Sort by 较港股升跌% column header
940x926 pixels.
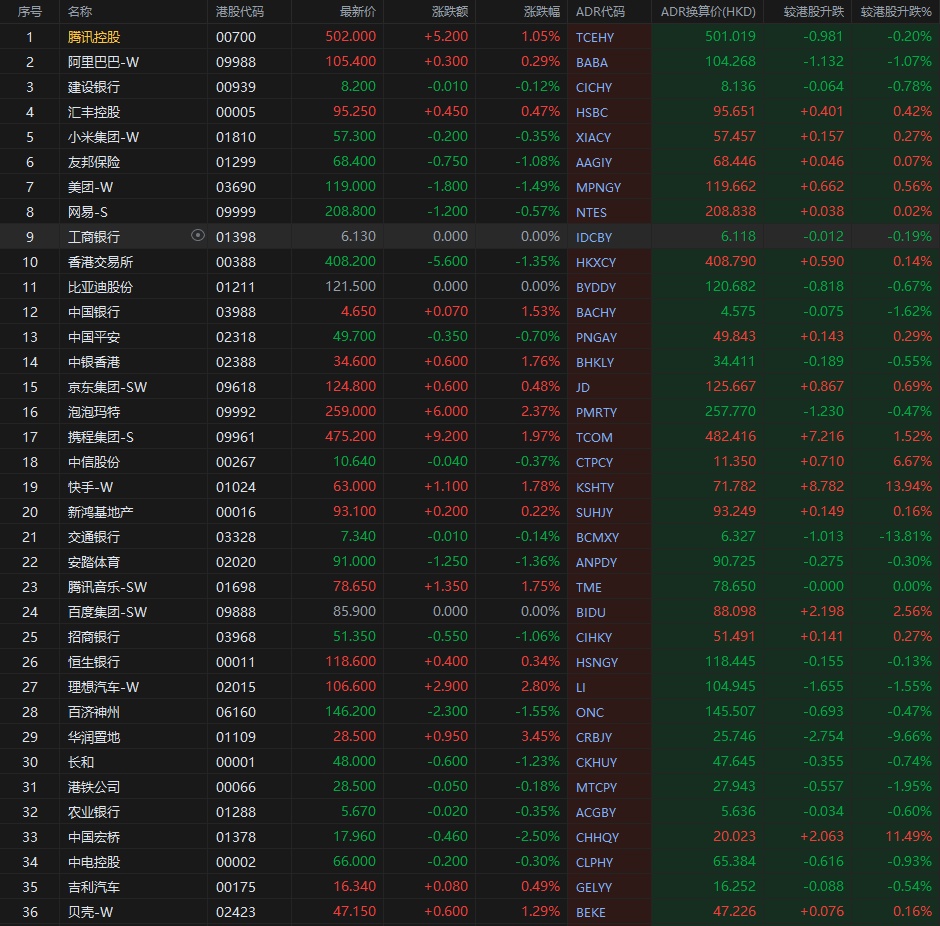coord(896,11)
